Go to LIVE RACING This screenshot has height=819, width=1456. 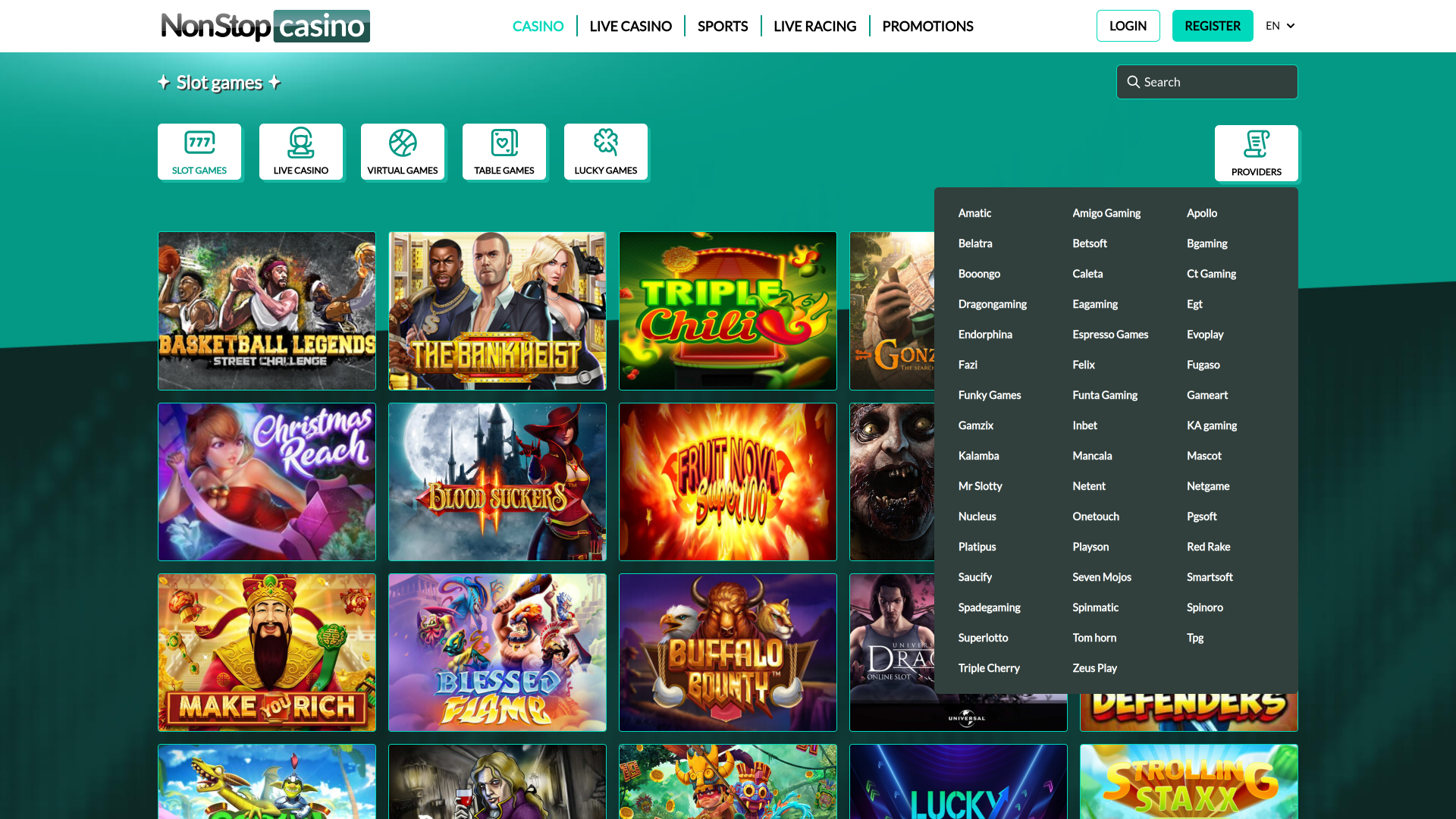(814, 25)
